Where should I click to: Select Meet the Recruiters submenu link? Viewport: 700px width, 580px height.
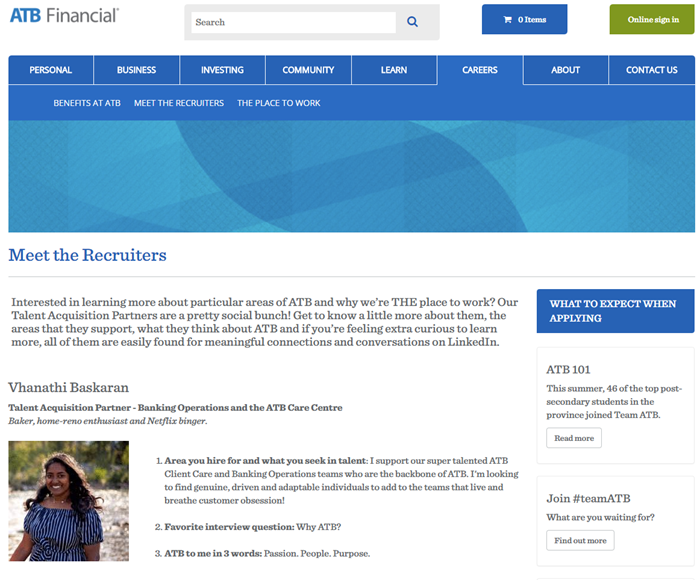[x=179, y=103]
